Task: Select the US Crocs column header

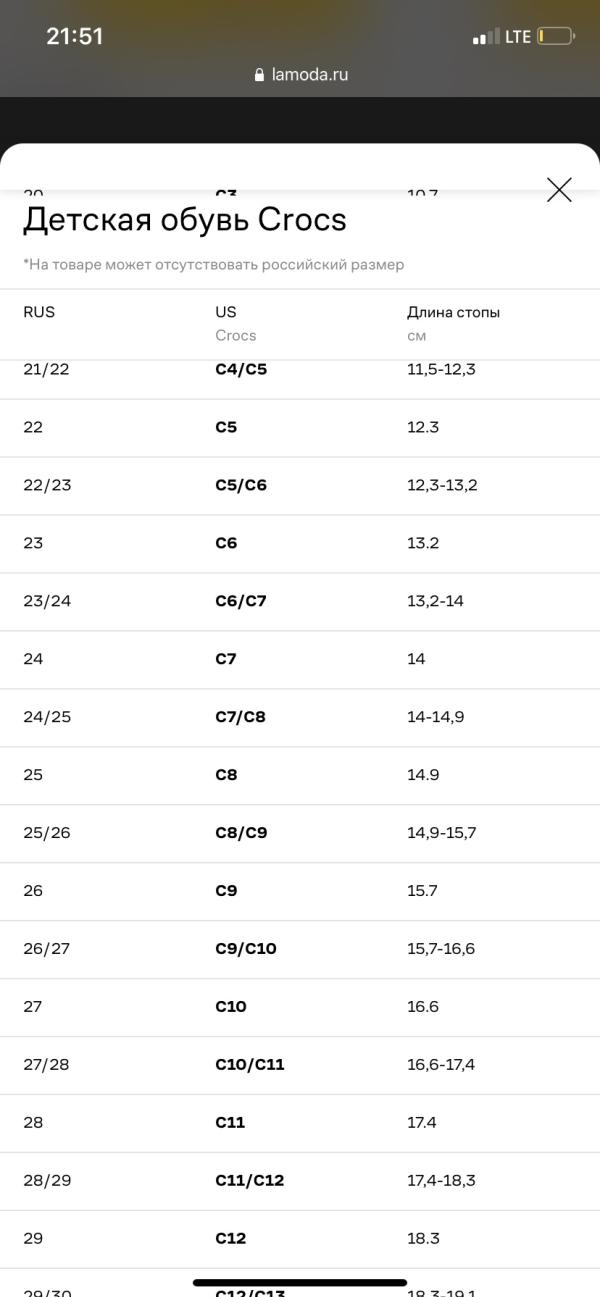Action: point(236,323)
